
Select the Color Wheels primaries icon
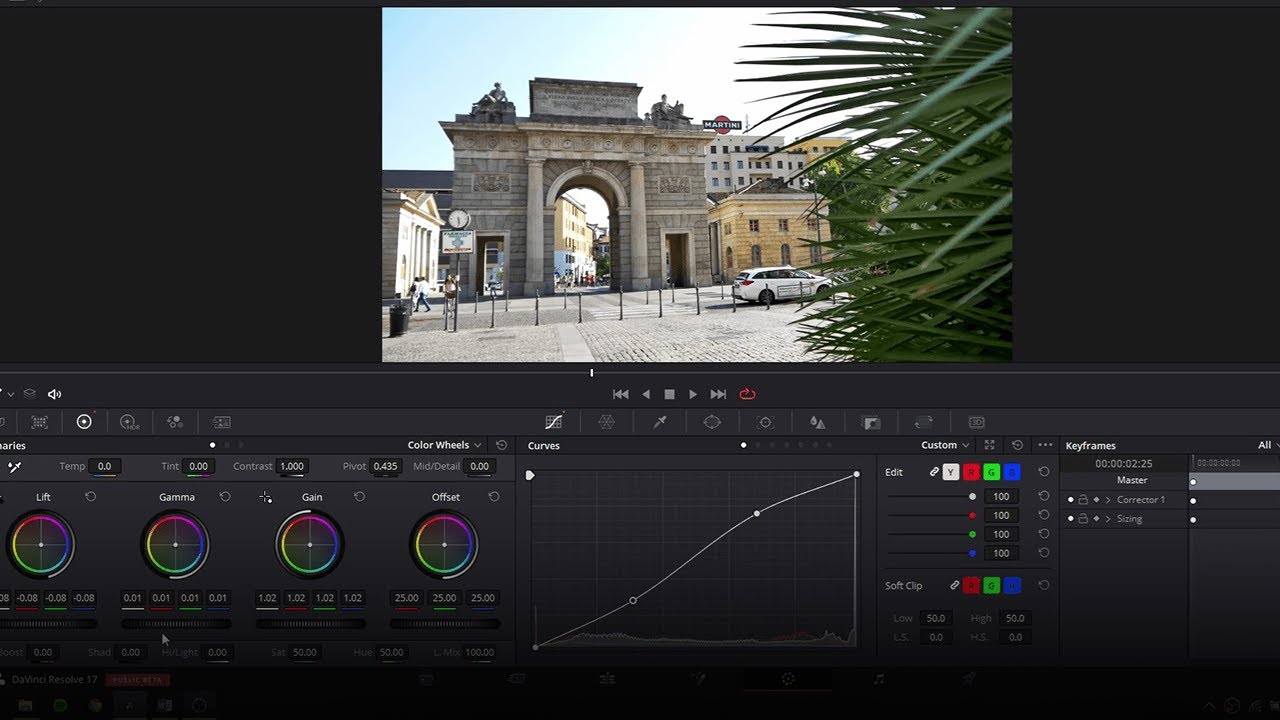pyautogui.click(x=84, y=422)
